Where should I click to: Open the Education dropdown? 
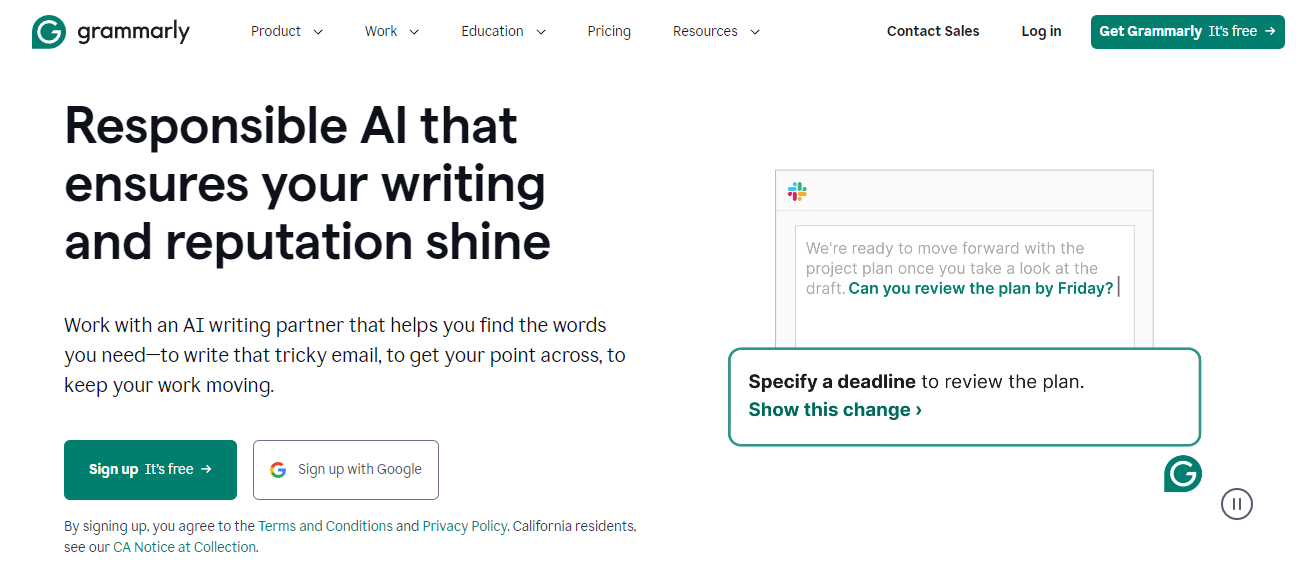(503, 31)
